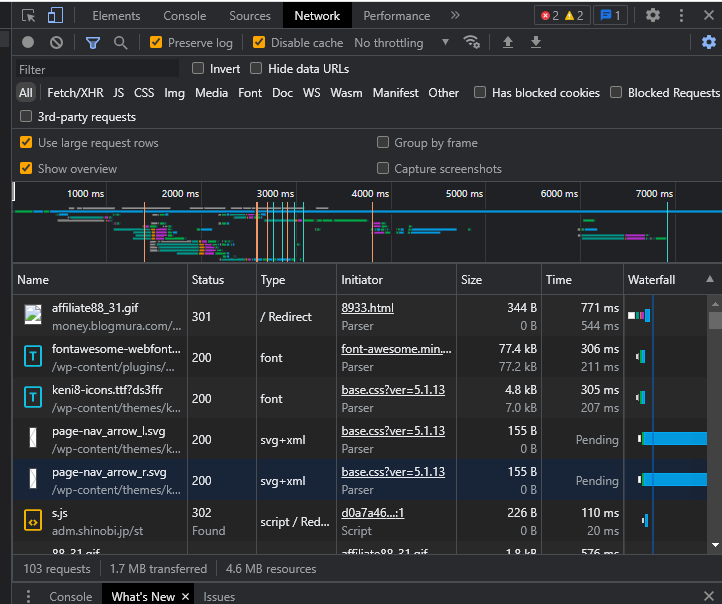Click the Filter text input
The height and width of the screenshot is (604, 722).
click(x=97, y=70)
